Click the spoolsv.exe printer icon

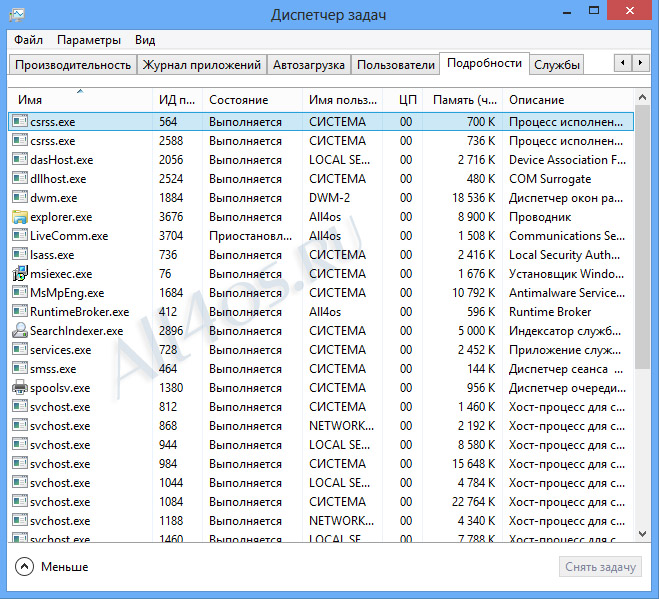point(20,388)
